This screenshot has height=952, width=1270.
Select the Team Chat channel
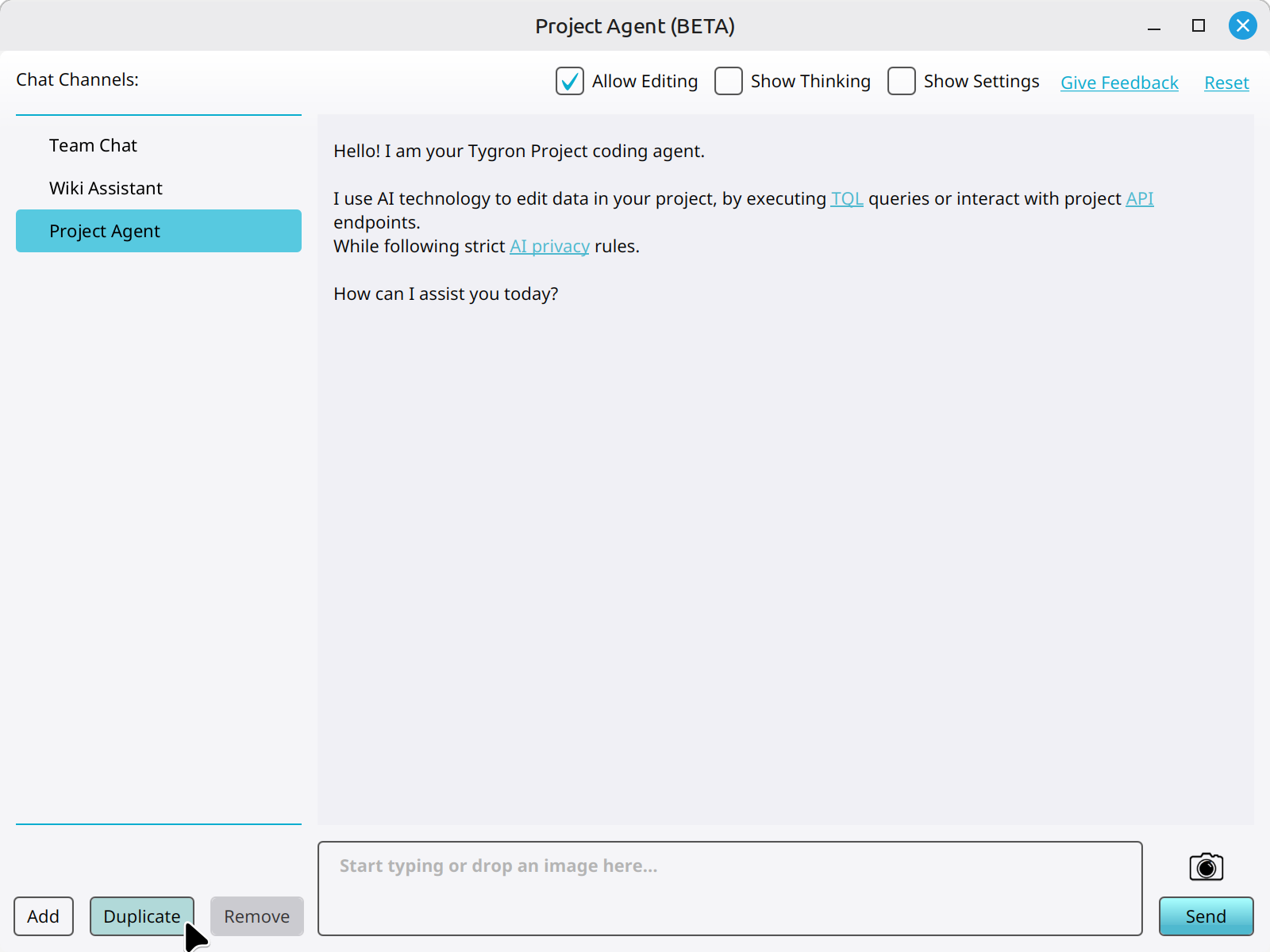pyautogui.click(x=159, y=145)
